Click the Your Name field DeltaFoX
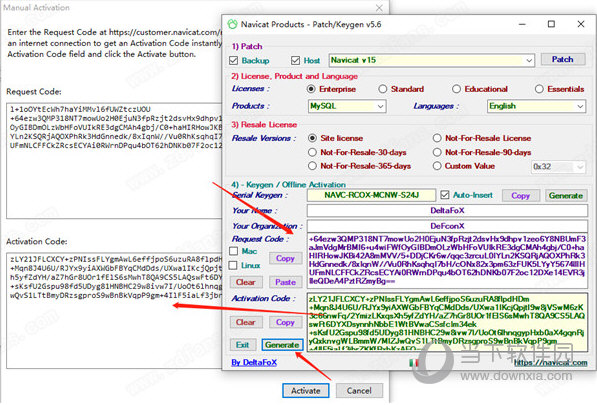This screenshot has width=597, height=405. (x=447, y=210)
